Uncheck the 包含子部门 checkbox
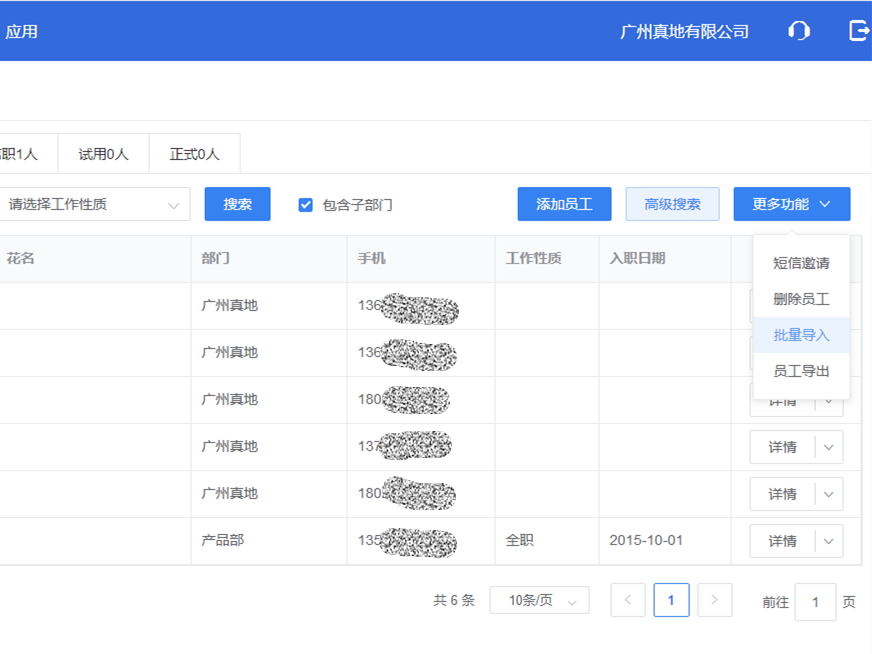 (x=305, y=206)
